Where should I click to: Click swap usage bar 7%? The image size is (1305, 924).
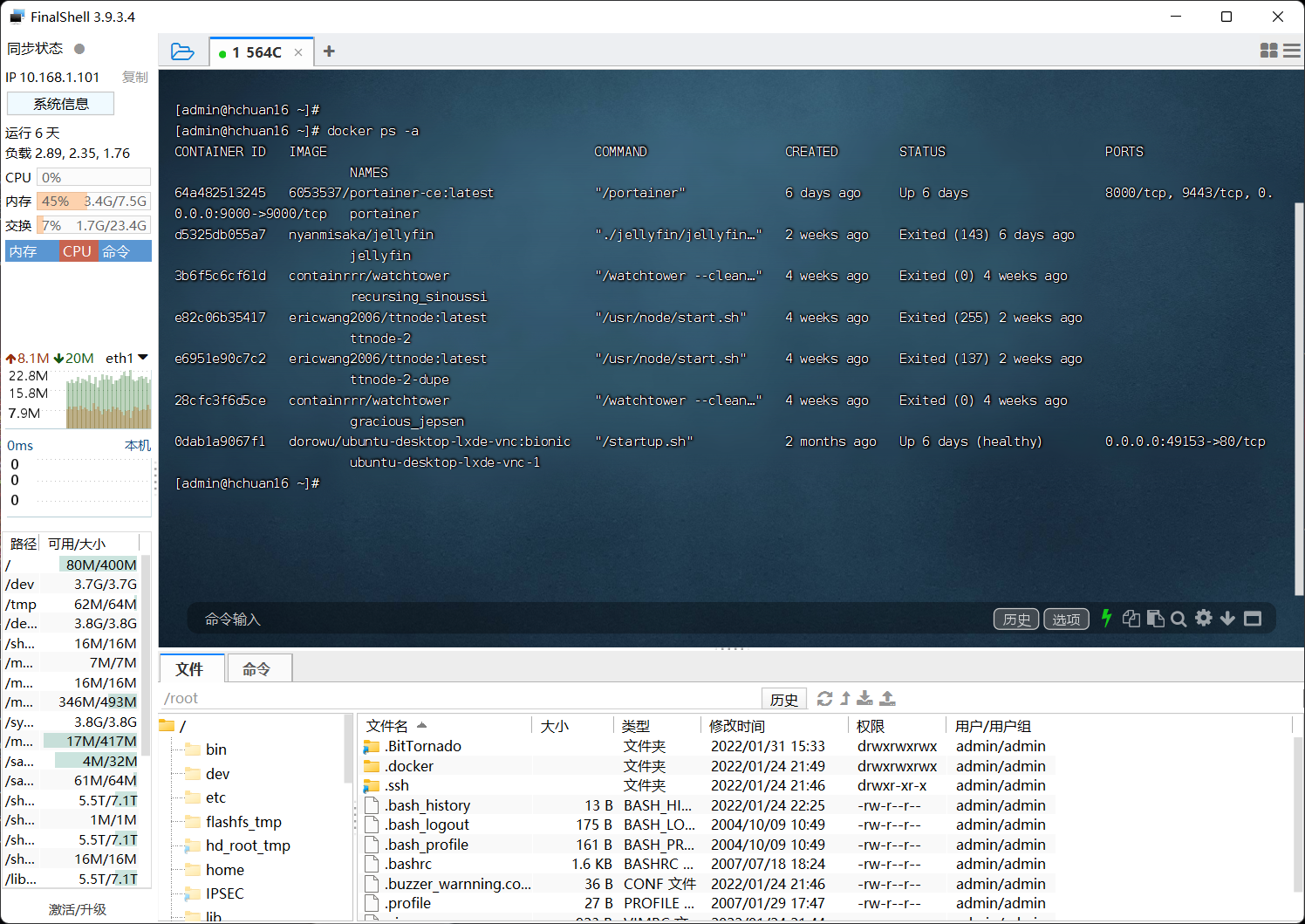[x=93, y=225]
